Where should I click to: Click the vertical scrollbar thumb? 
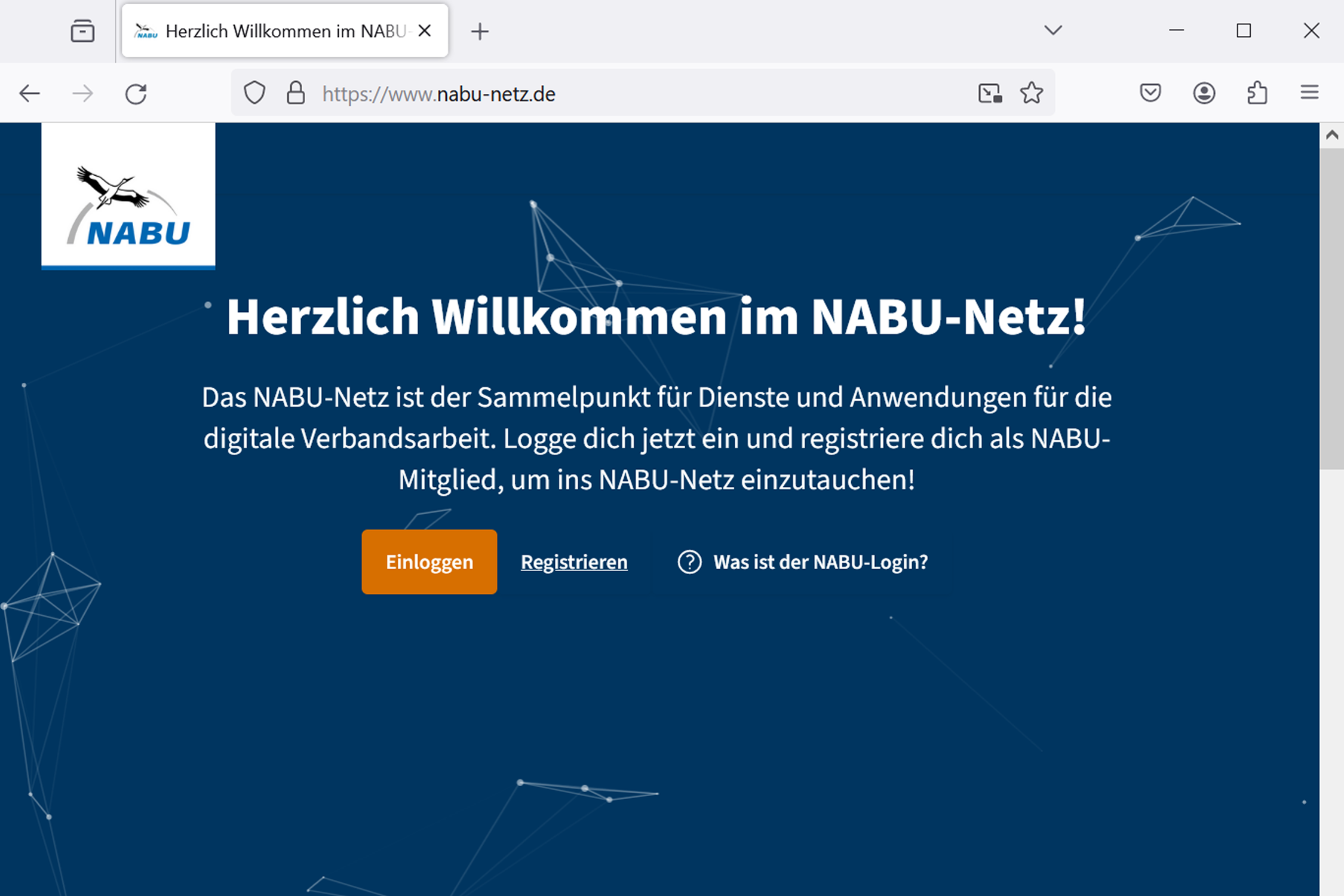[x=1331, y=309]
